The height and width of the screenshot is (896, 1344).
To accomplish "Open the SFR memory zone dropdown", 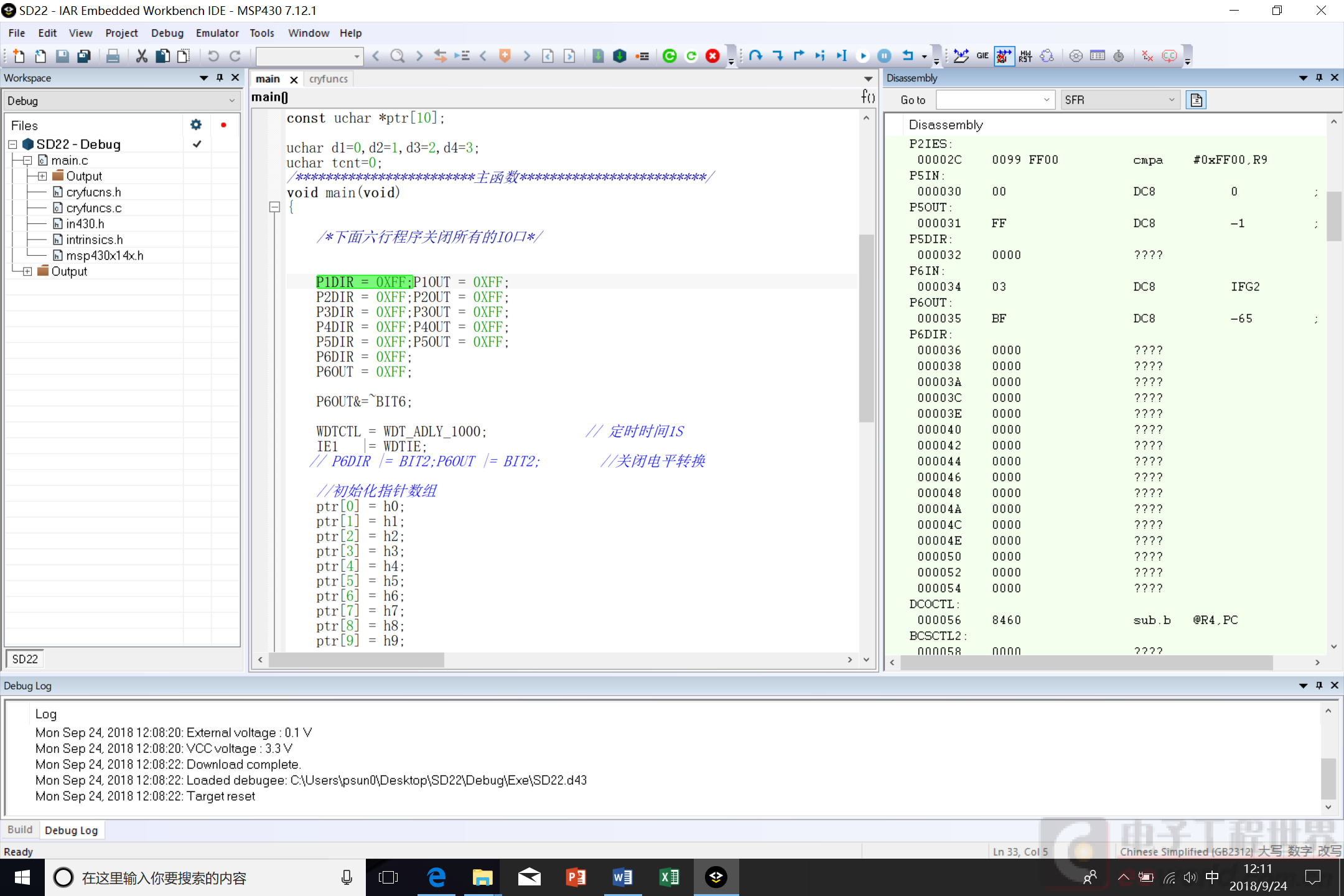I will [1120, 100].
